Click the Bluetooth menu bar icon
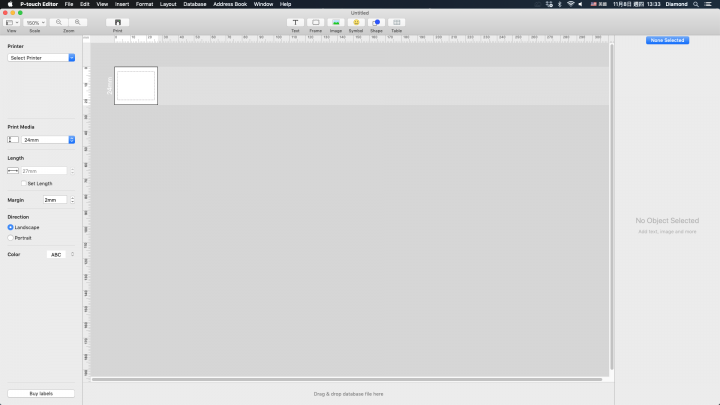Screen dimensions: 720x405 pos(559,4)
